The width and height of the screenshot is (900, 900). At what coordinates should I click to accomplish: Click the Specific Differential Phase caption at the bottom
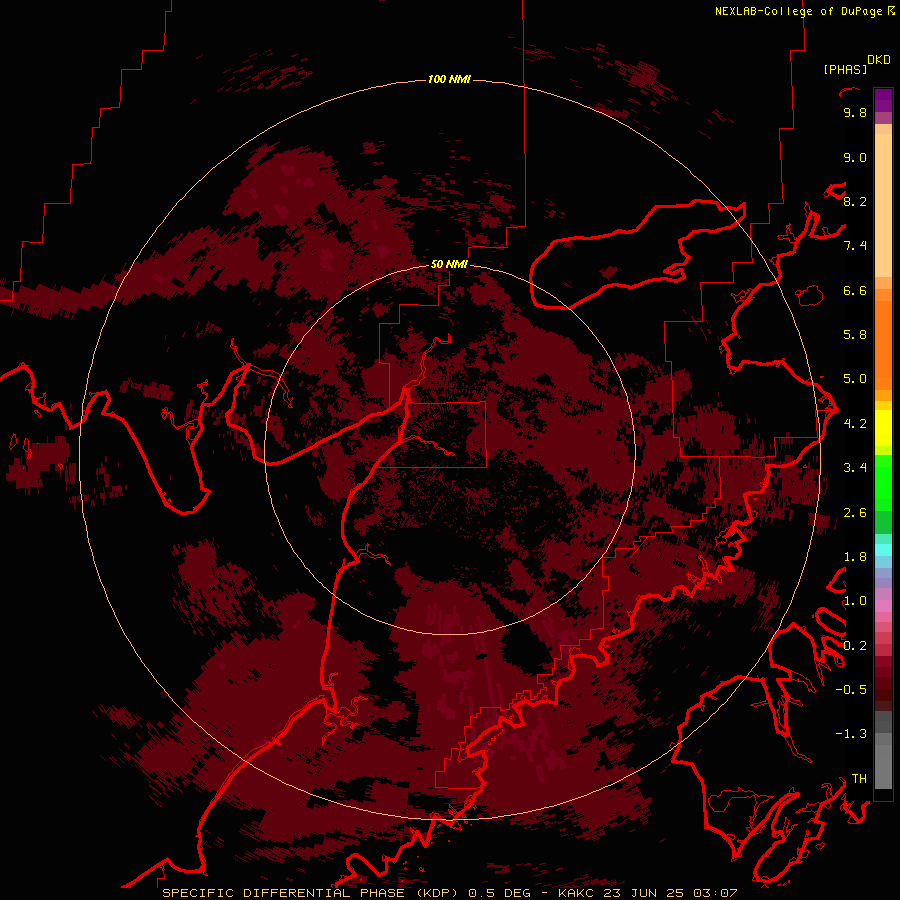[x=450, y=893]
